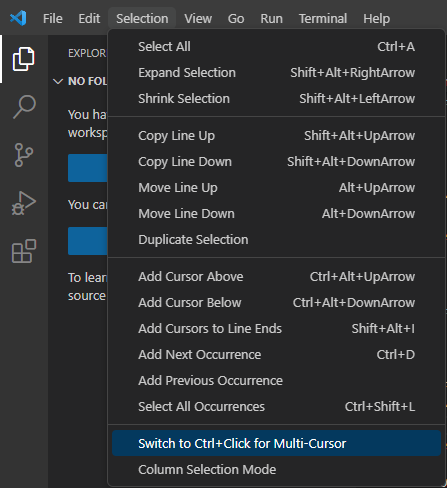Open the Extensions view icon
The height and width of the screenshot is (488, 447).
(x=24, y=251)
